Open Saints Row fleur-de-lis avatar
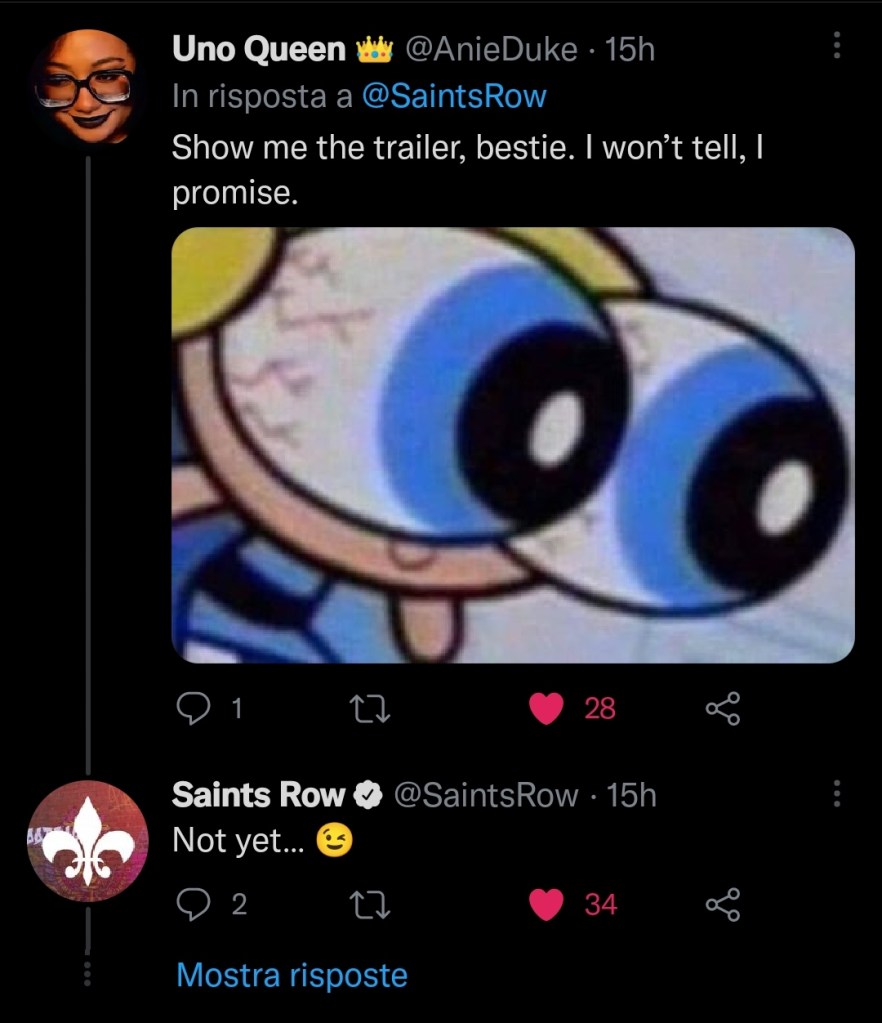 click(x=89, y=835)
